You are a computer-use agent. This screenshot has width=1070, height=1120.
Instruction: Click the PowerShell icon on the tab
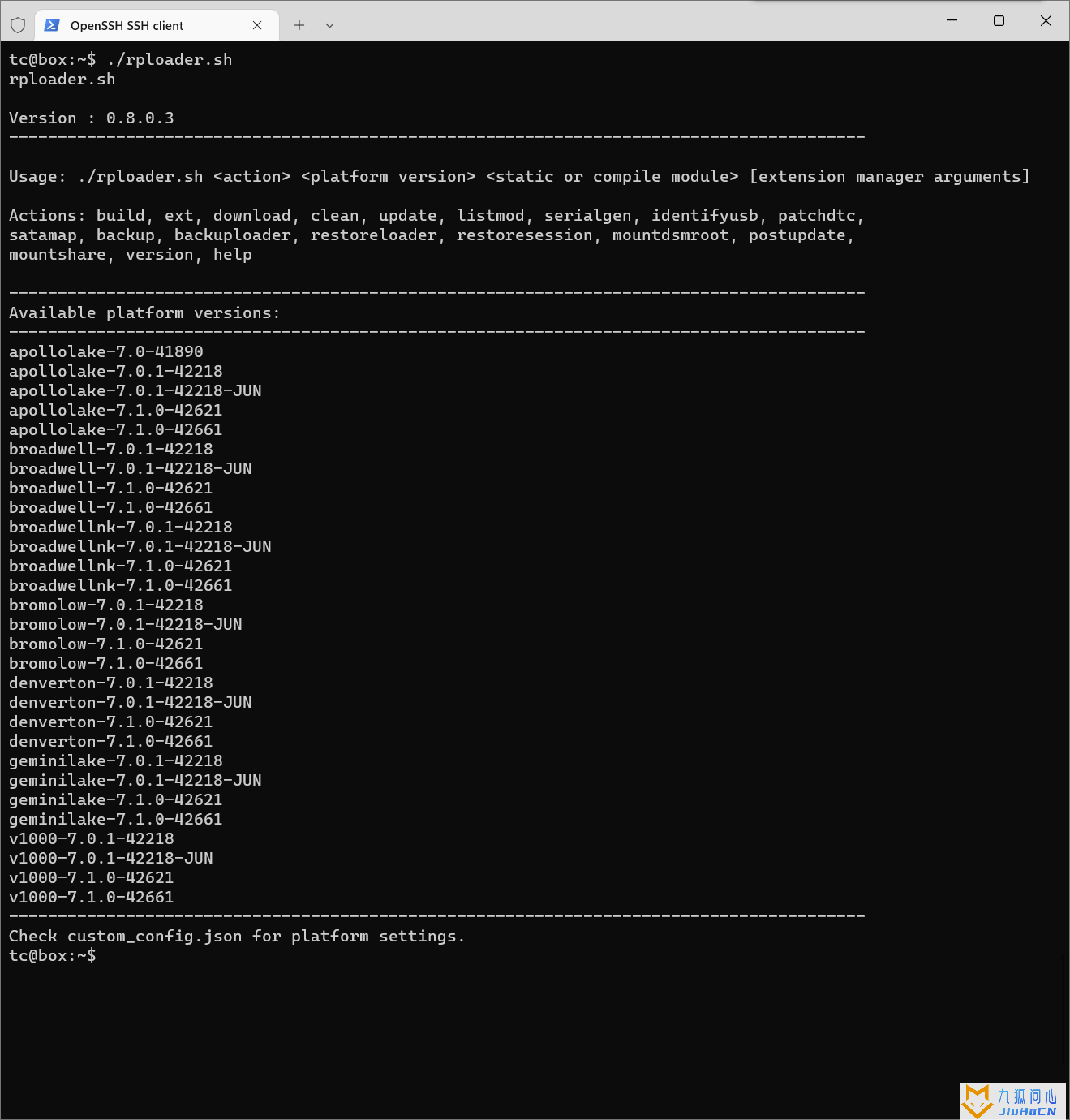pyautogui.click(x=52, y=25)
